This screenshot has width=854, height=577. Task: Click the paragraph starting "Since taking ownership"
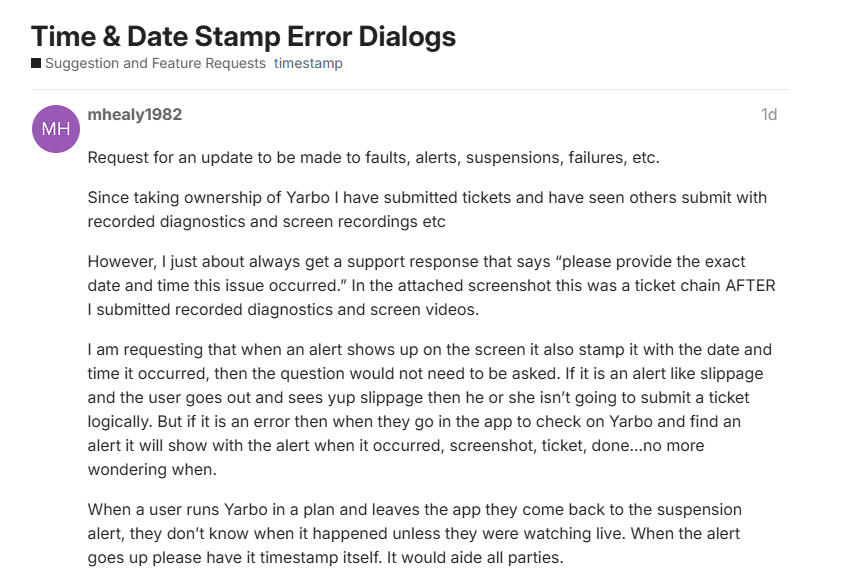pyautogui.click(x=427, y=209)
